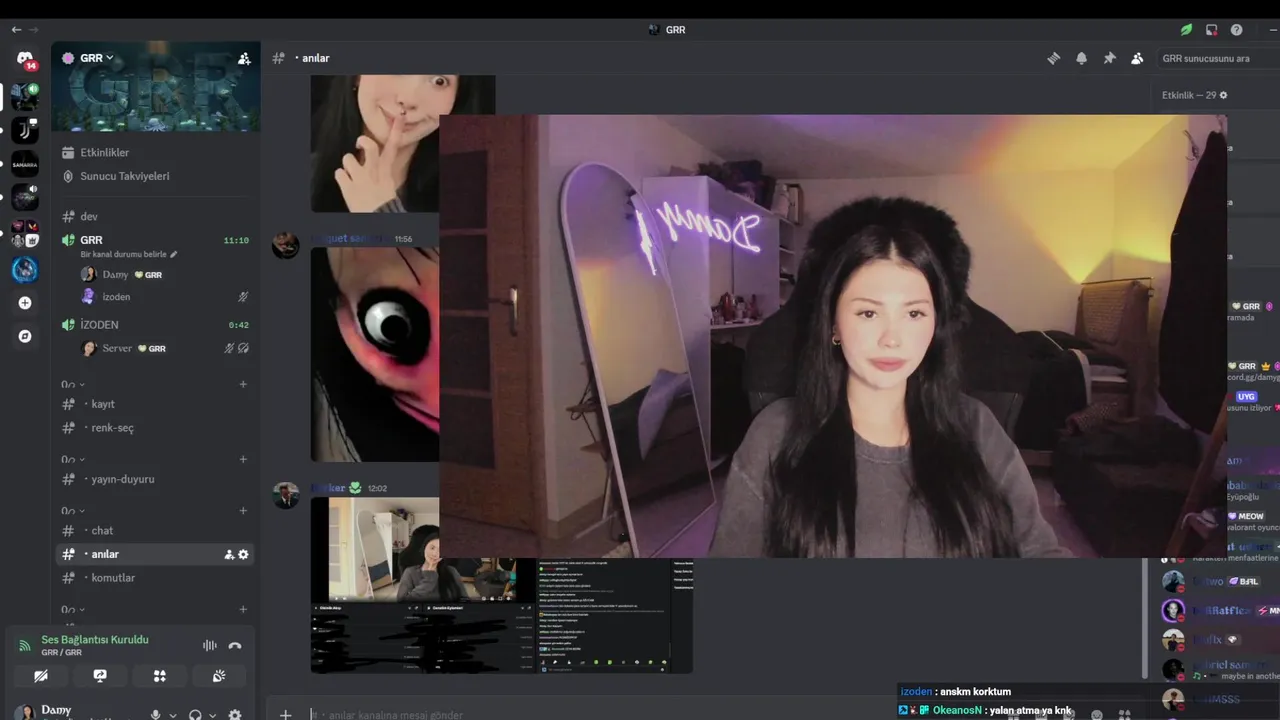Click the Add a Server plus icon
Screen dimensions: 1280x720
25,303
